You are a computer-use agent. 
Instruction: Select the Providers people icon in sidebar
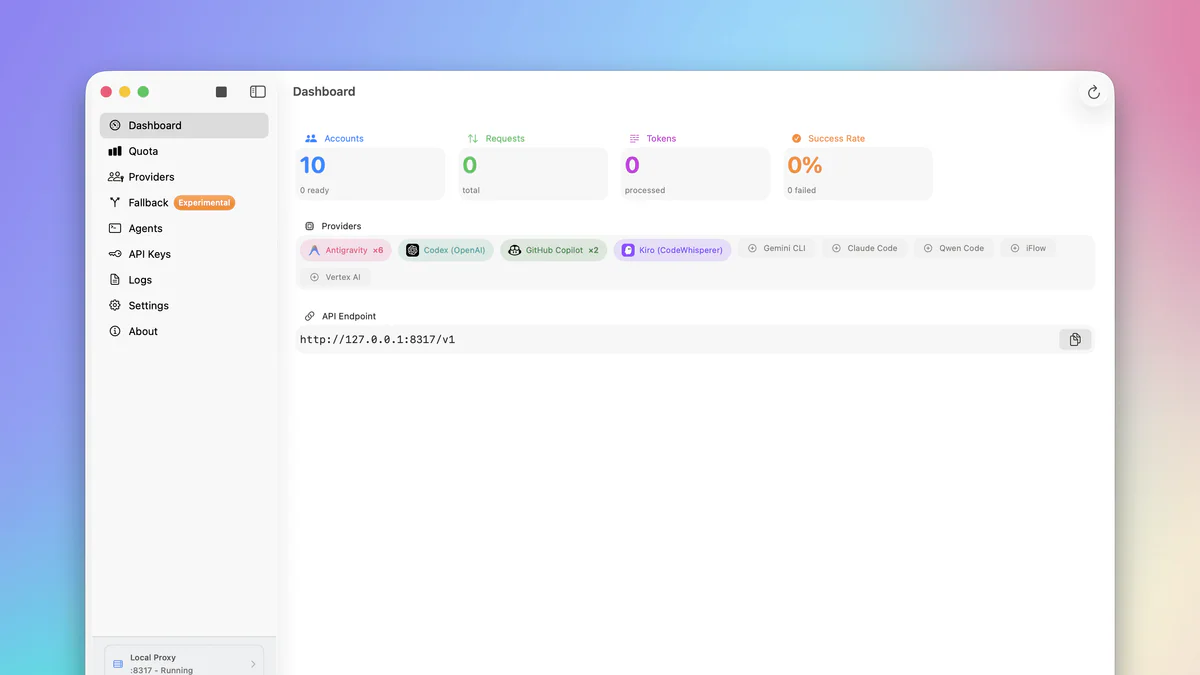coord(114,176)
